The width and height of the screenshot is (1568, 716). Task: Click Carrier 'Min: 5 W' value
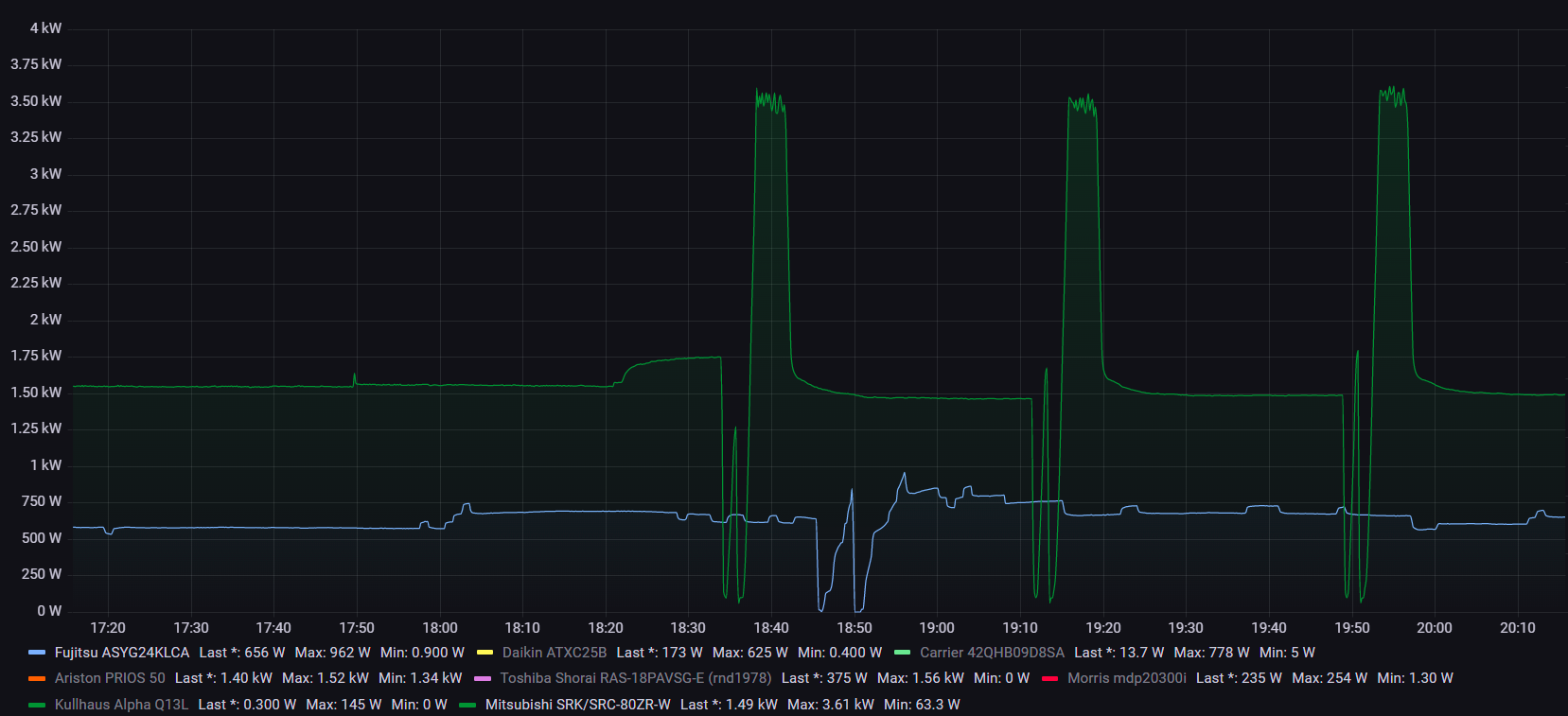point(1287,653)
